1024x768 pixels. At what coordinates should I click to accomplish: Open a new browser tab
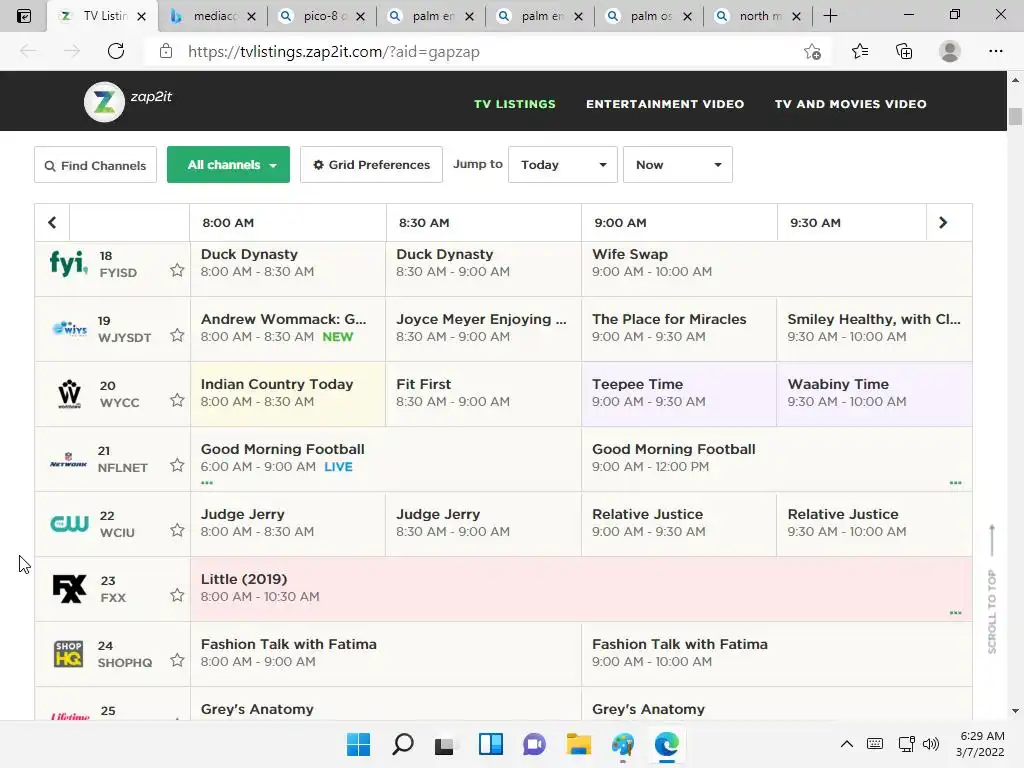[830, 16]
